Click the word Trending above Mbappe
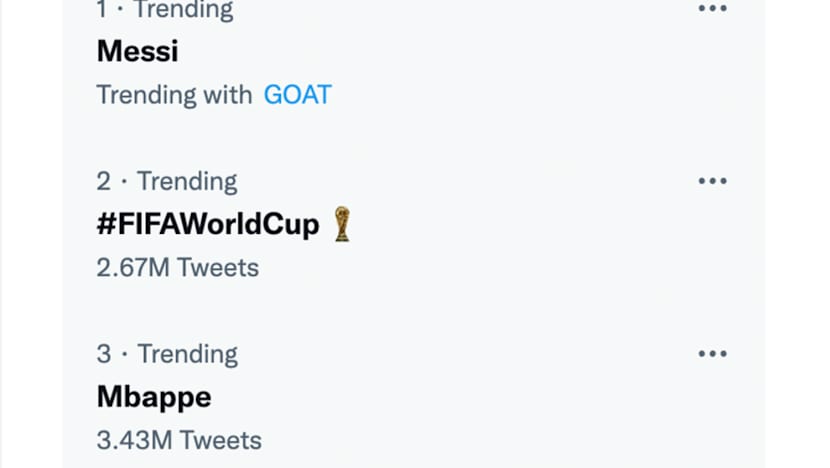830x468 pixels. [x=188, y=354]
